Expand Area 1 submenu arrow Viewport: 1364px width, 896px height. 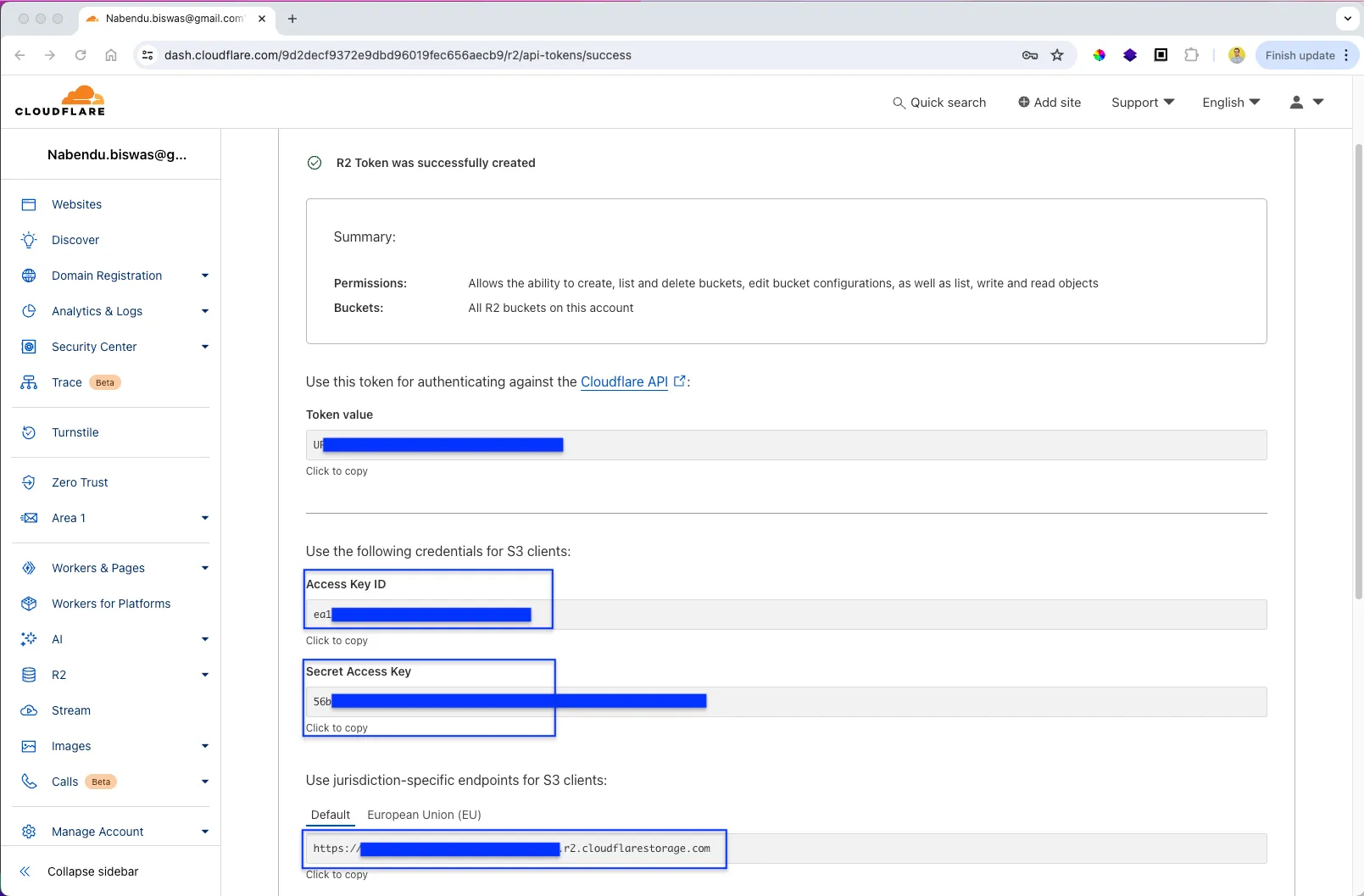pyautogui.click(x=204, y=518)
